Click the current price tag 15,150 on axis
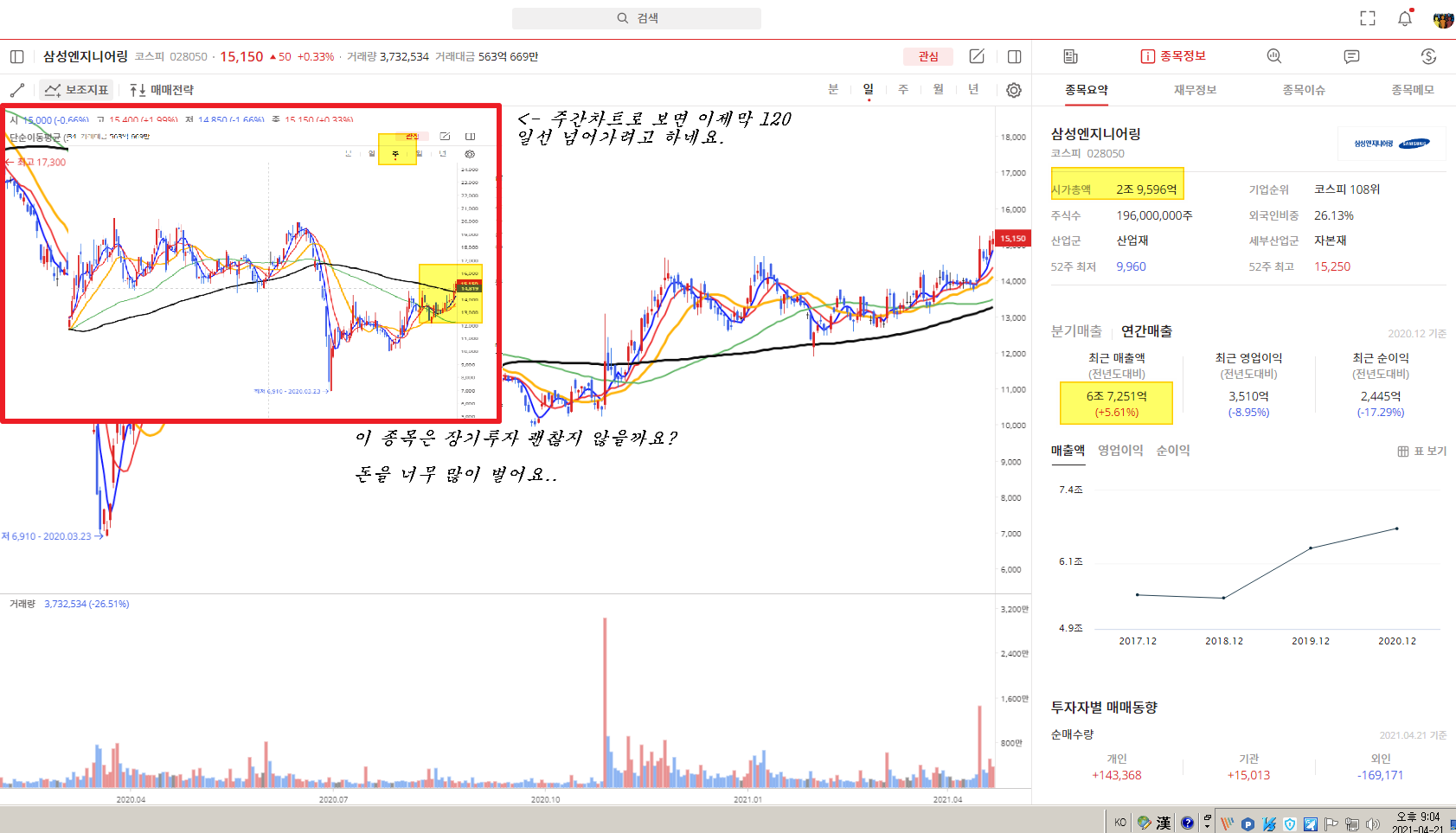The image size is (1456, 833). [x=1013, y=239]
